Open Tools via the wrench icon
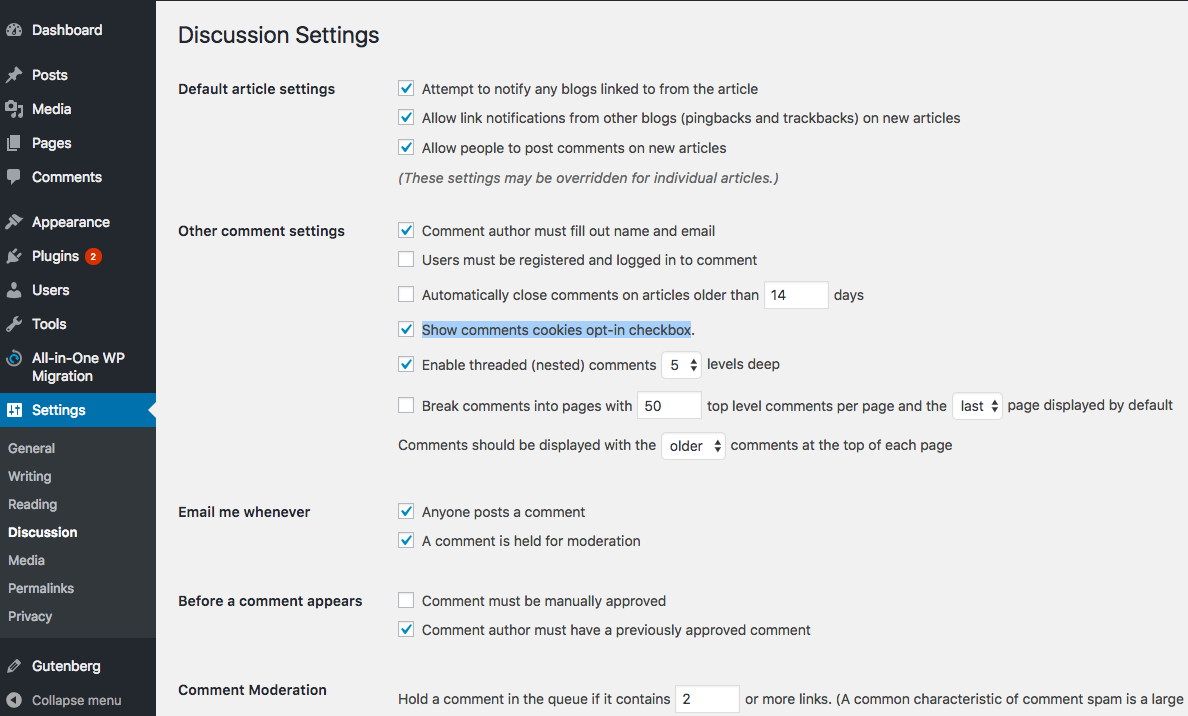Image resolution: width=1188 pixels, height=716 pixels. pos(14,324)
